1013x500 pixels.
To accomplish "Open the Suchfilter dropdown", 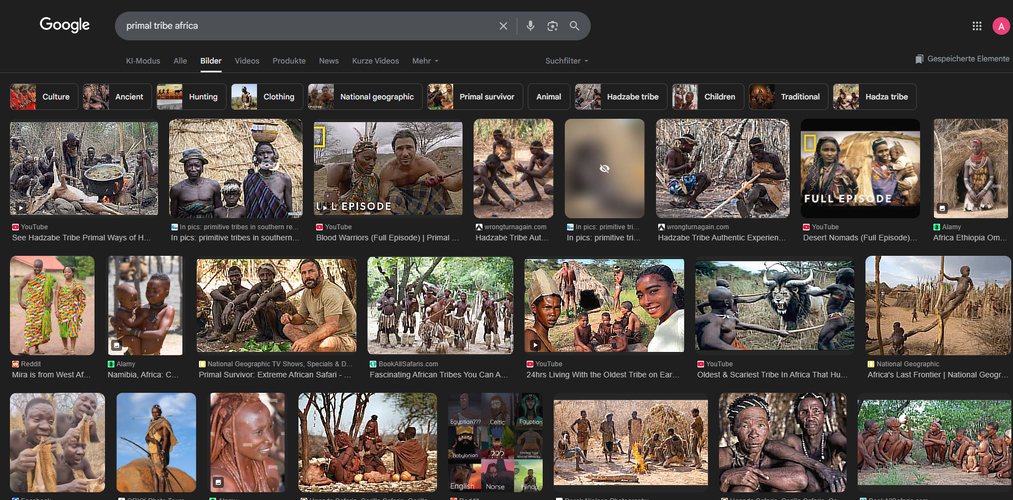I will (567, 61).
